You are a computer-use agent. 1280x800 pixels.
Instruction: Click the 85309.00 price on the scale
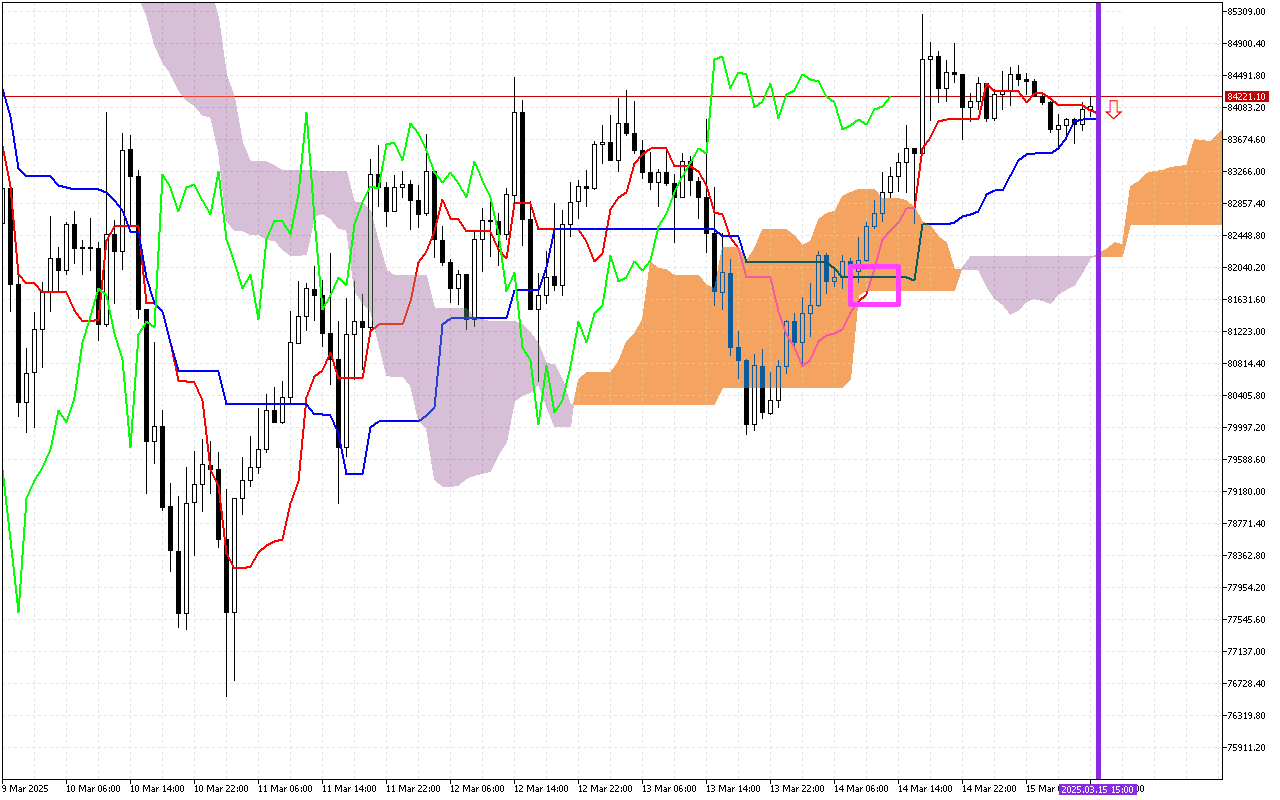pyautogui.click(x=1246, y=12)
